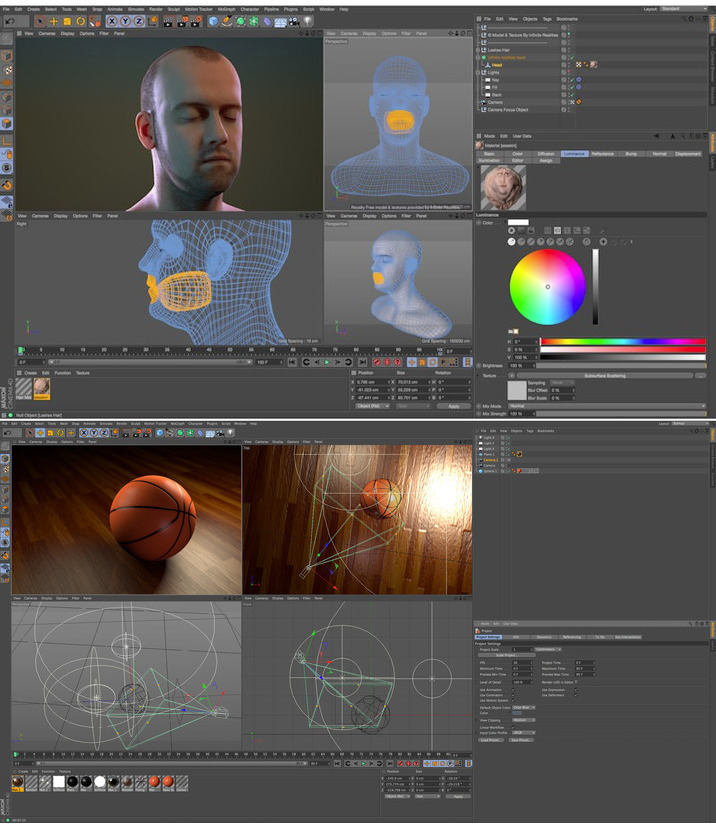716x833 pixels.
Task: Toggle the green checkmark on Key light
Action: pos(571,80)
